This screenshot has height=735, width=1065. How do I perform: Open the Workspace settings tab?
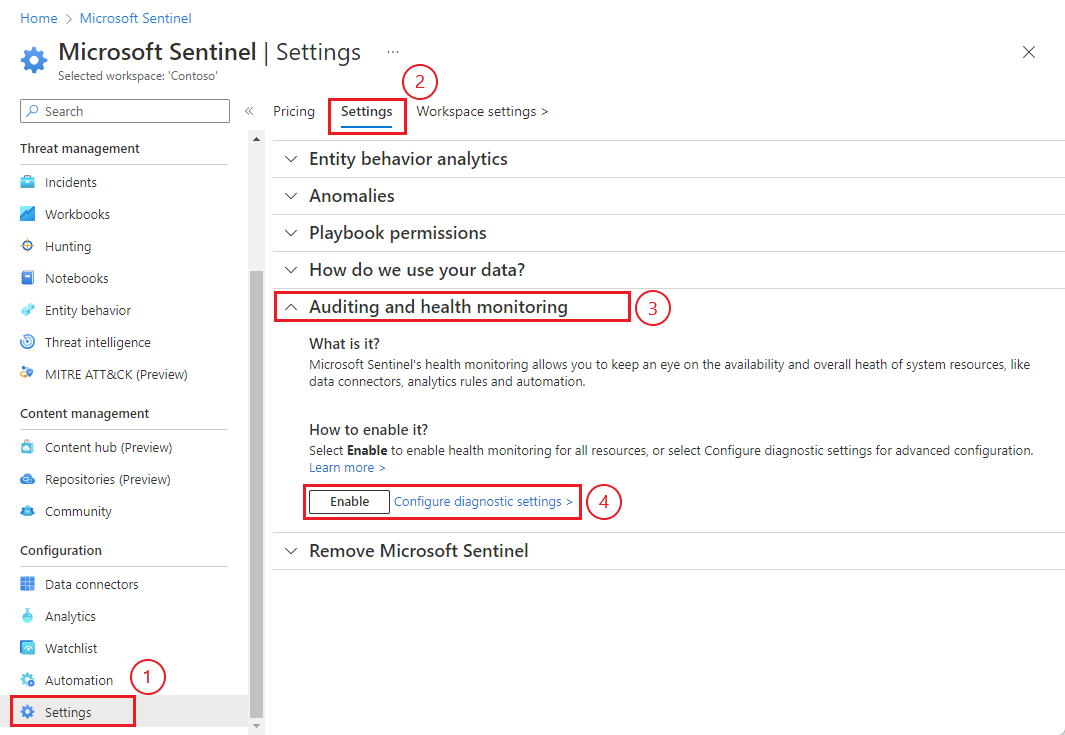pyautogui.click(x=482, y=111)
